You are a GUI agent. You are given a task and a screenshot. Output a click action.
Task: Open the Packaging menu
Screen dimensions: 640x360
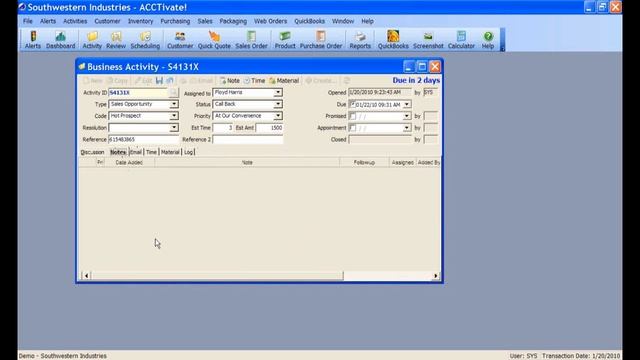[x=233, y=21]
